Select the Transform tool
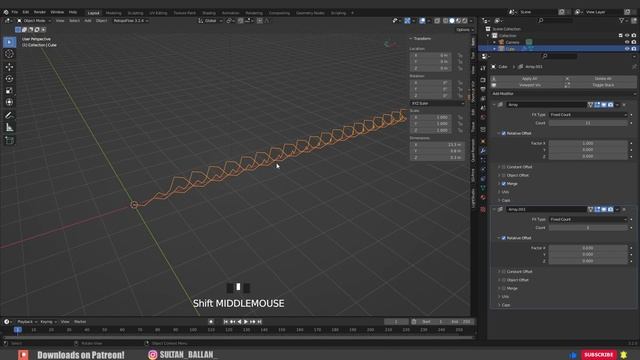This screenshot has height=360, width=640. [x=9, y=102]
